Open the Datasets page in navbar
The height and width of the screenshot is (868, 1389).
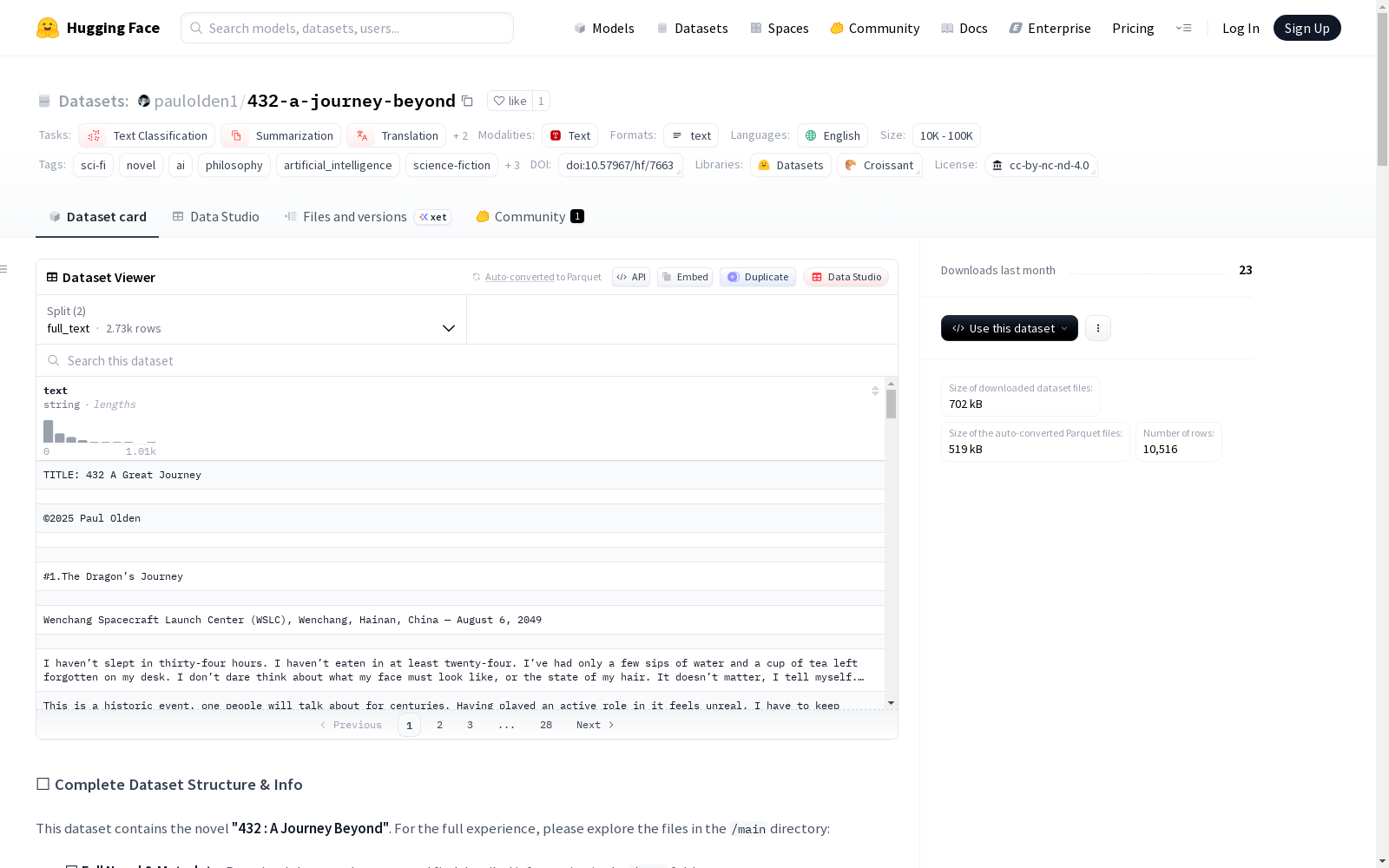tap(692, 28)
